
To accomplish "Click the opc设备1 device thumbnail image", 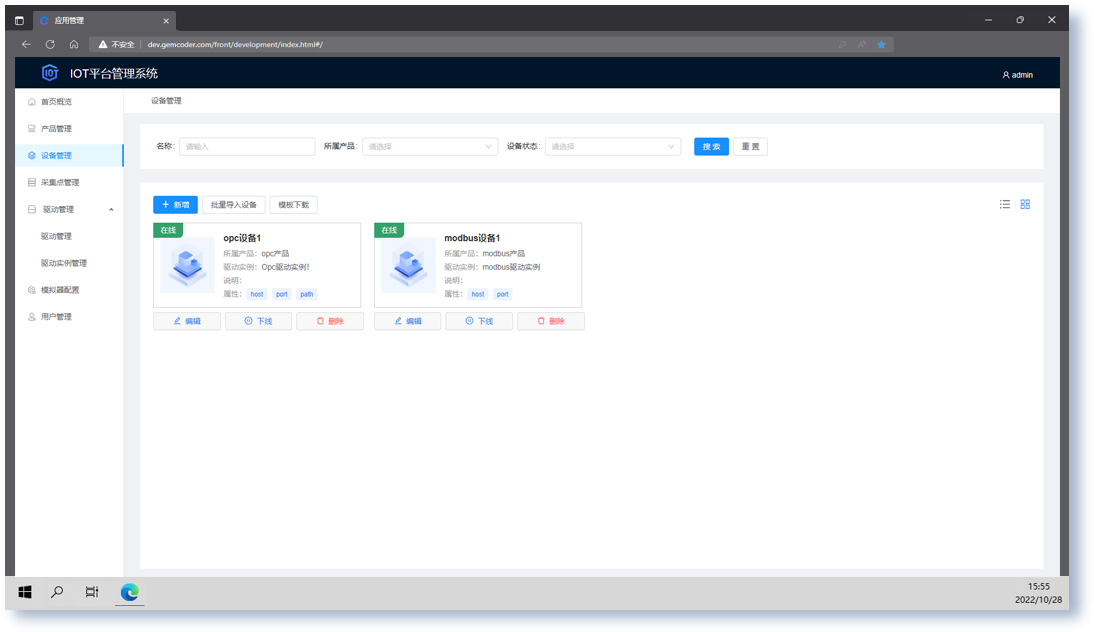I will tap(188, 265).
